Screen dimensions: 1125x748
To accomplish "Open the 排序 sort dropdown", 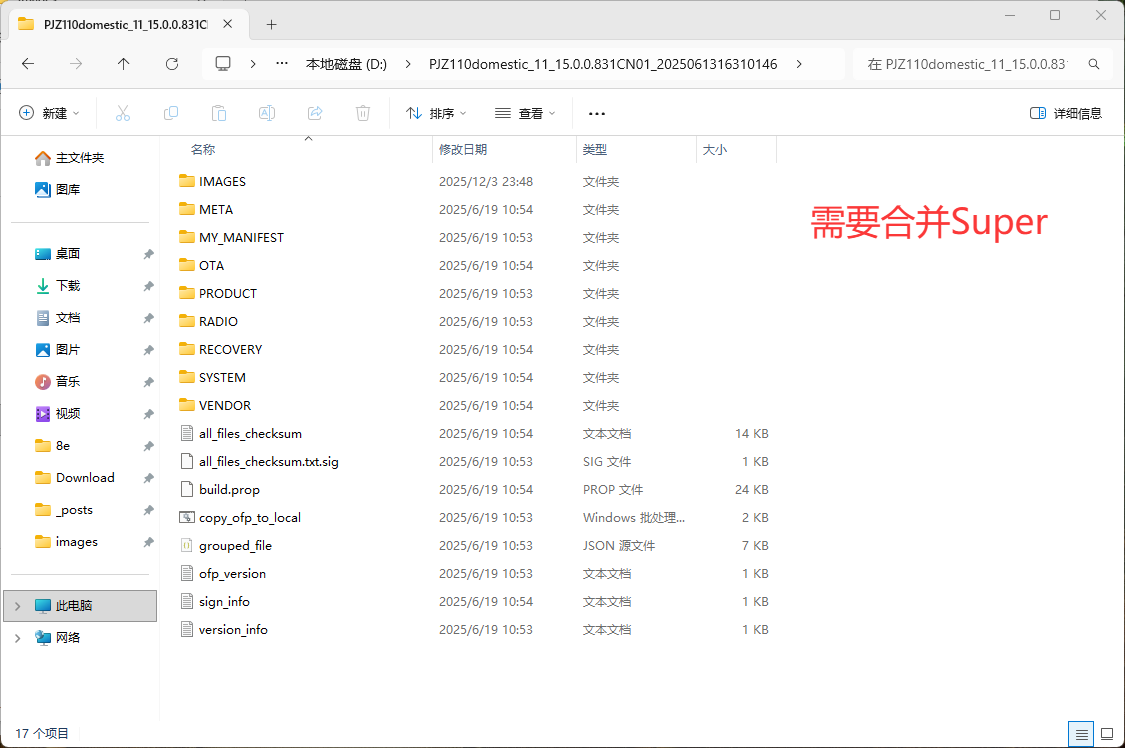I will pyautogui.click(x=435, y=112).
